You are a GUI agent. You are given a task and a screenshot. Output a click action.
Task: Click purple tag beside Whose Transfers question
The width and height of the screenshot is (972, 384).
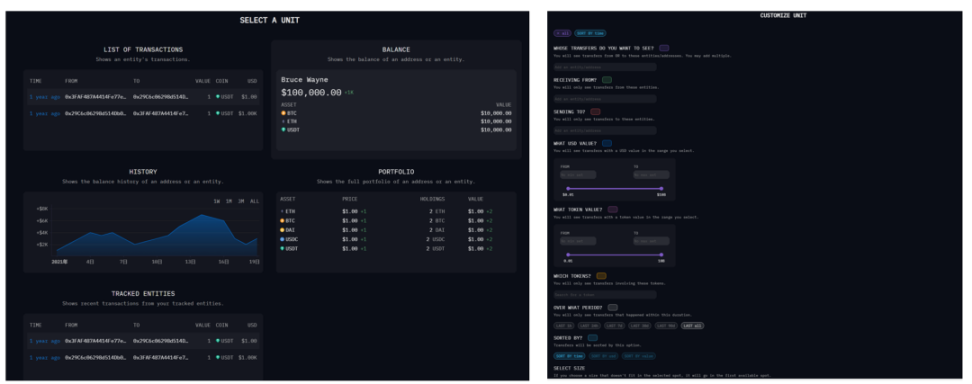coord(664,48)
